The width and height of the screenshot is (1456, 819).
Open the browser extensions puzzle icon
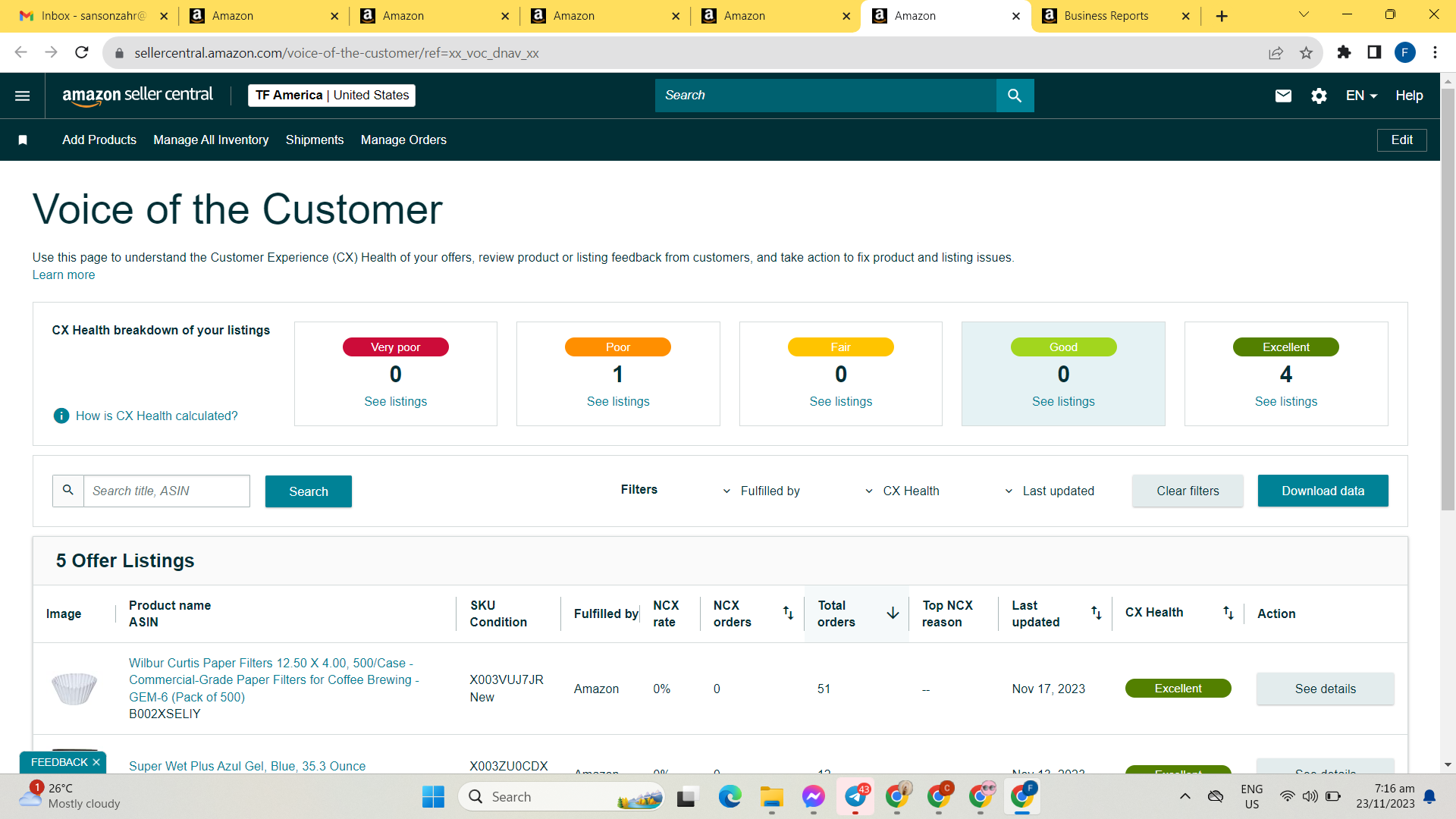point(1344,52)
